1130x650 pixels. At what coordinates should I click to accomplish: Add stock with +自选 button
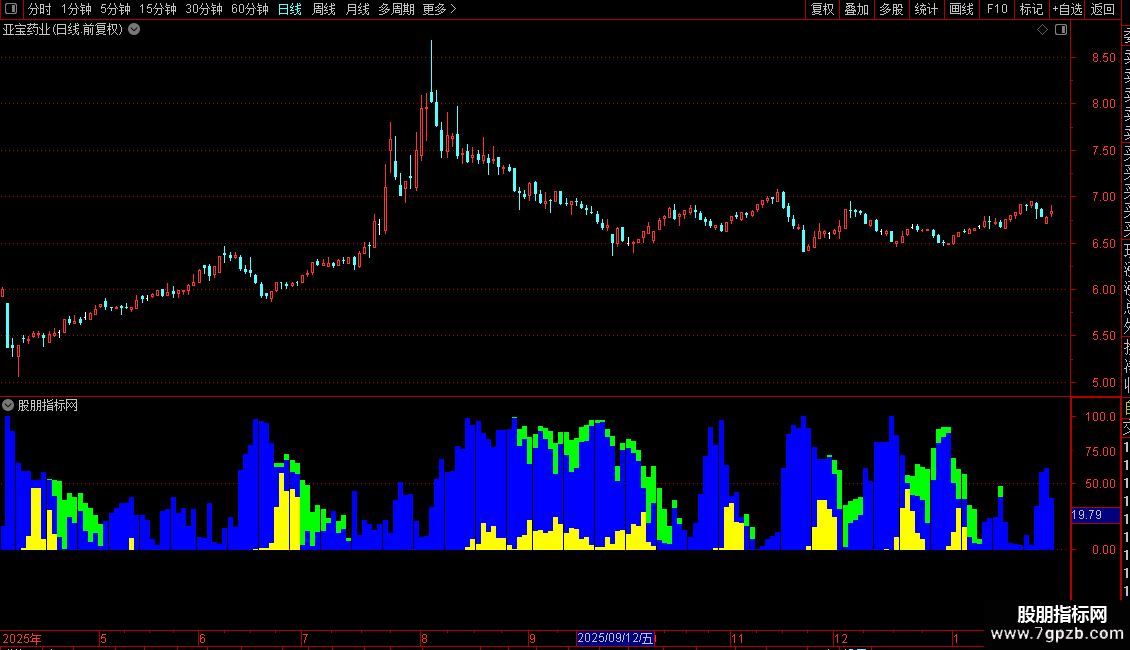[1067, 9]
